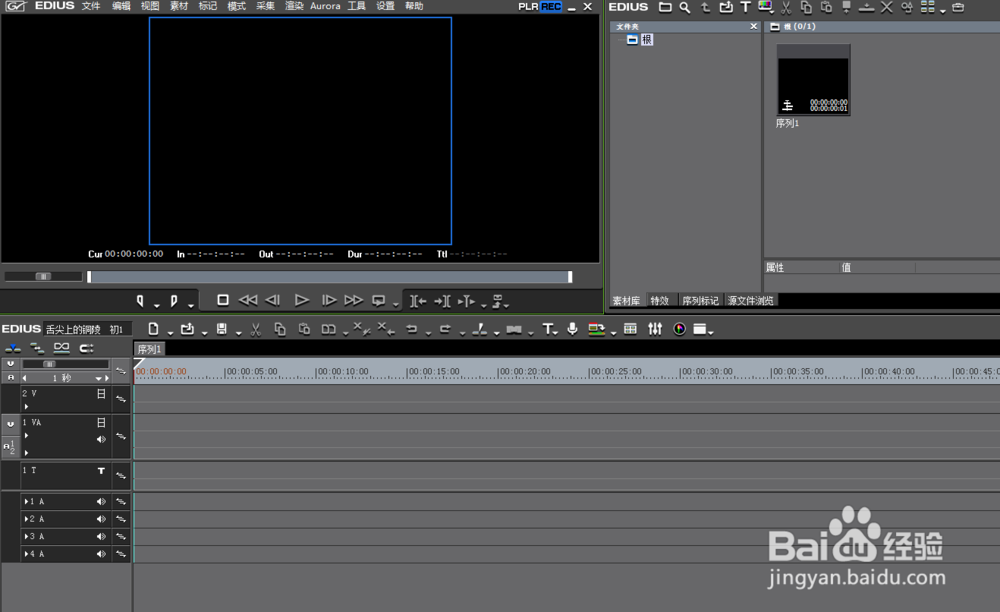Mute the 4 A audio track speaker
Viewport: 1000px width, 612px height.
(x=101, y=554)
